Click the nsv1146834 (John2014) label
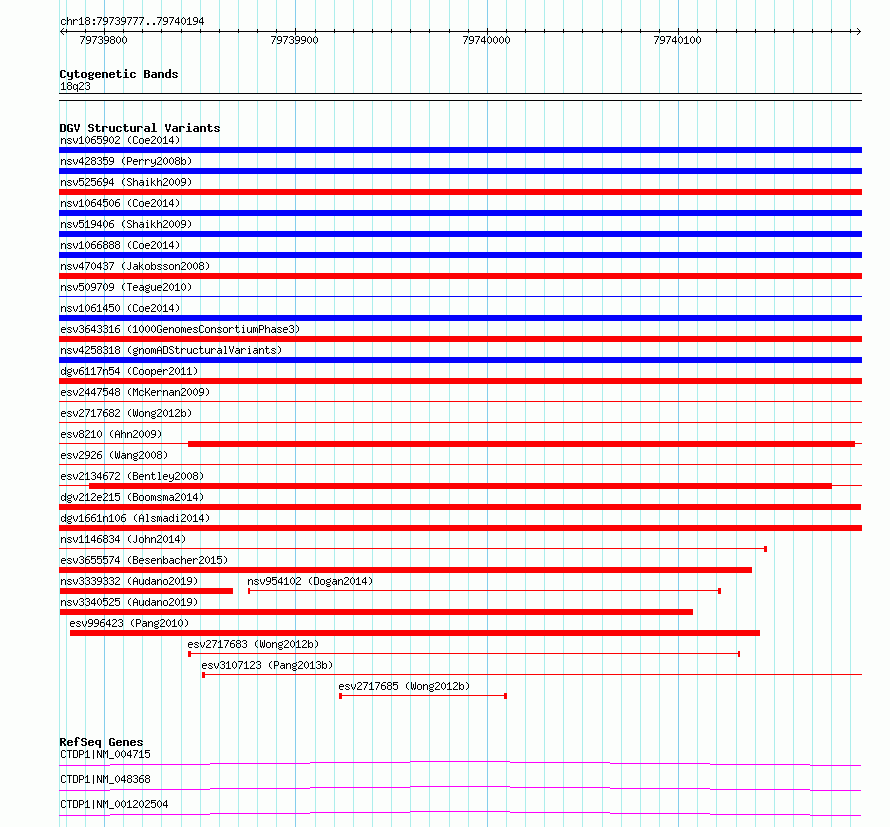 tap(123, 539)
